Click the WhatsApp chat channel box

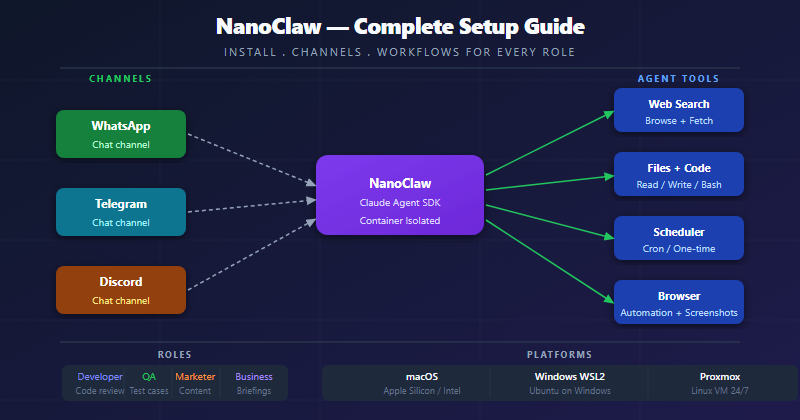tap(121, 134)
